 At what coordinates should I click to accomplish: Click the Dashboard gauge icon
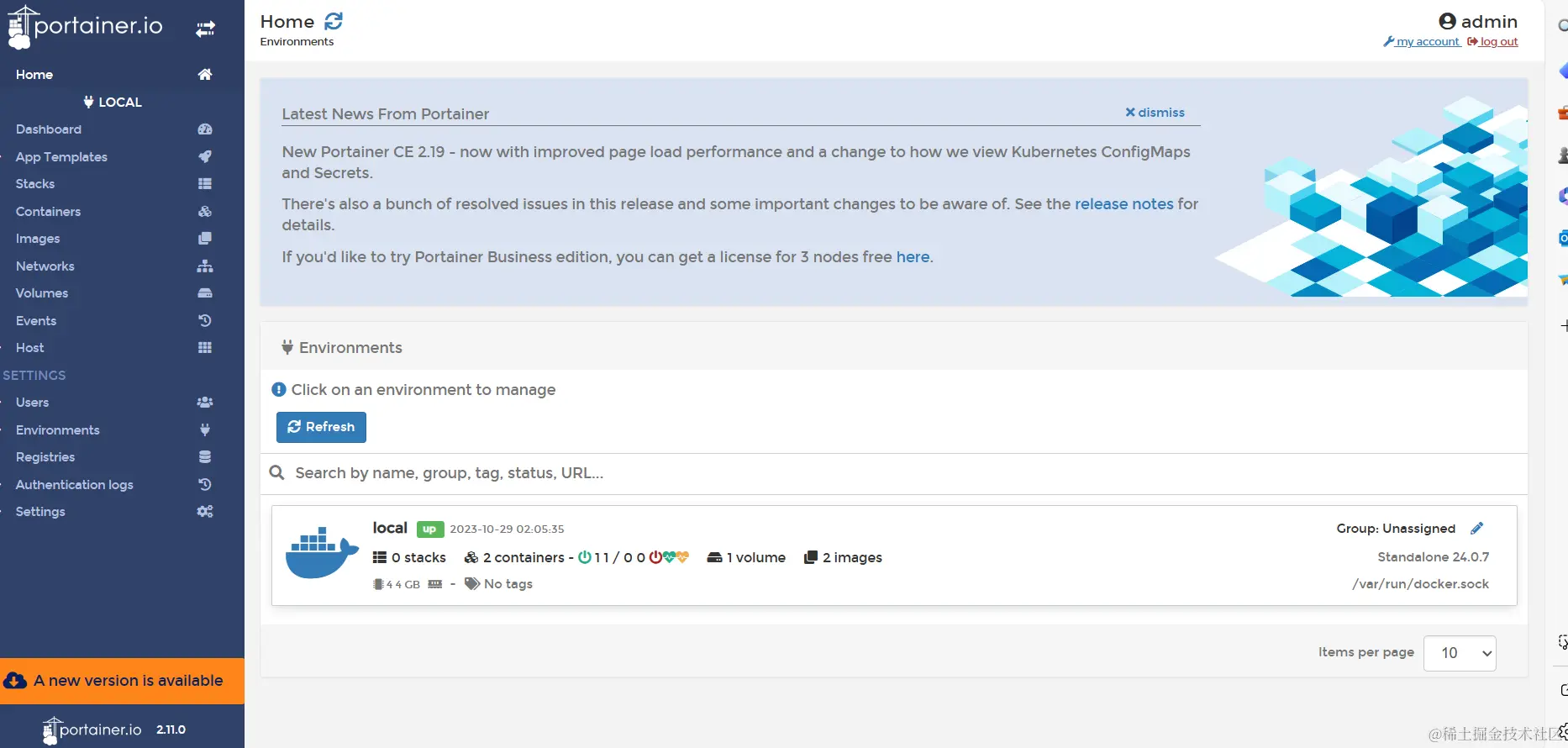point(205,129)
